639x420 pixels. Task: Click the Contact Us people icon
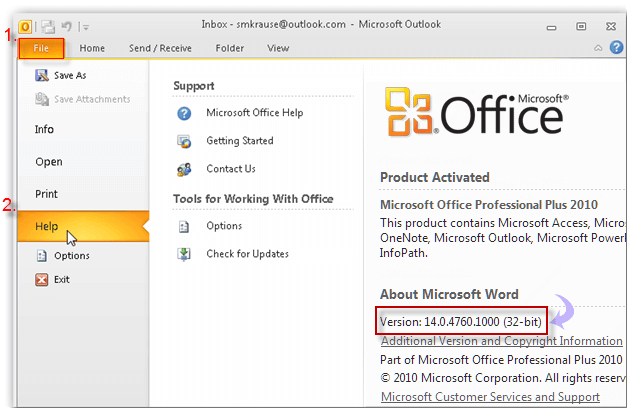tap(184, 169)
